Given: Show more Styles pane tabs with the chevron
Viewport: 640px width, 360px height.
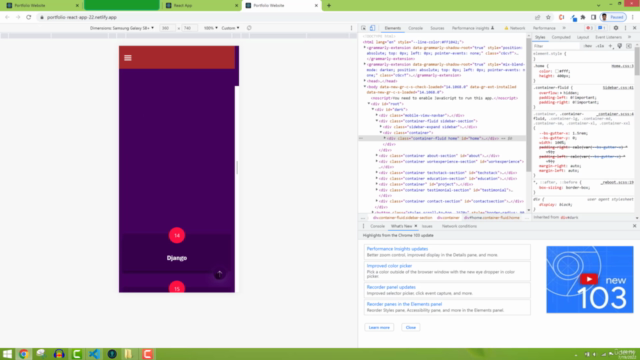Looking at the screenshot, I should tap(629, 37).
